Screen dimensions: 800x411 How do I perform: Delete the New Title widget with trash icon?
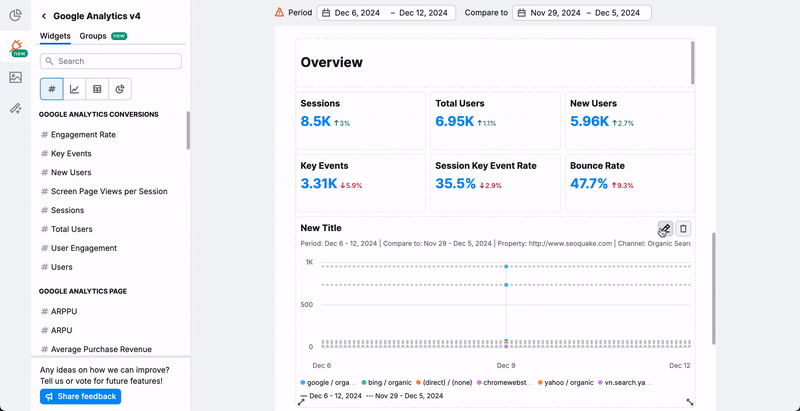[x=683, y=229]
